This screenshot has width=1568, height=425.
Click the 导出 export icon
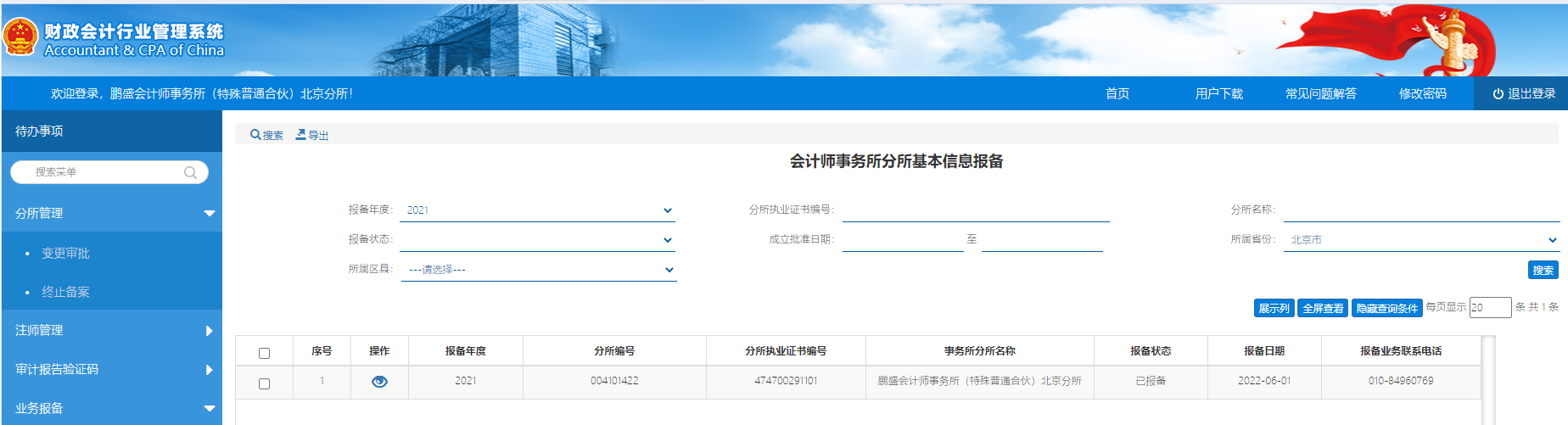[300, 135]
